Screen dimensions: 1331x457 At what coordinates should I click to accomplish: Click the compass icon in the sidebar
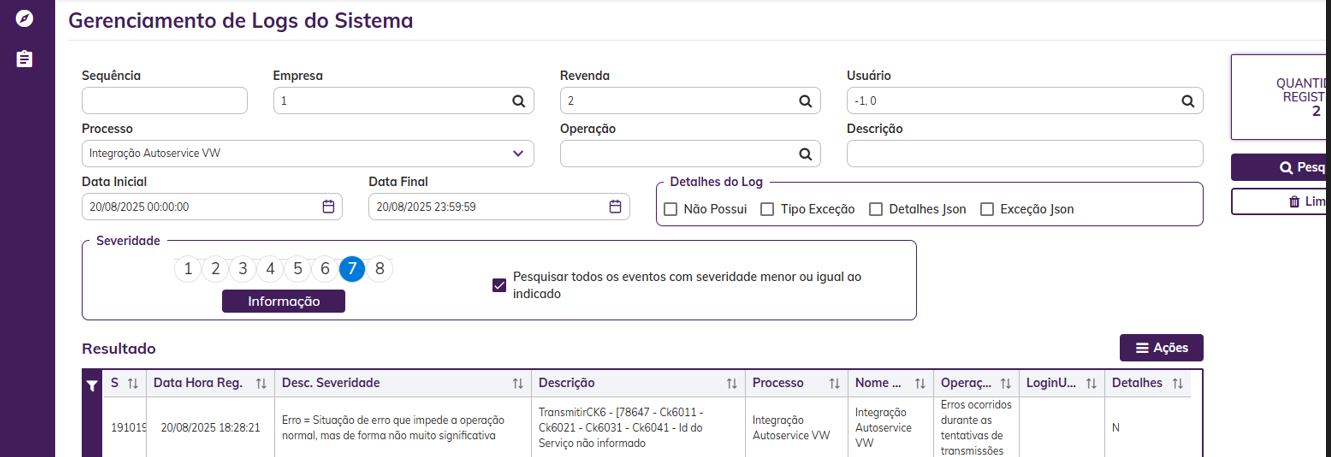tap(25, 19)
